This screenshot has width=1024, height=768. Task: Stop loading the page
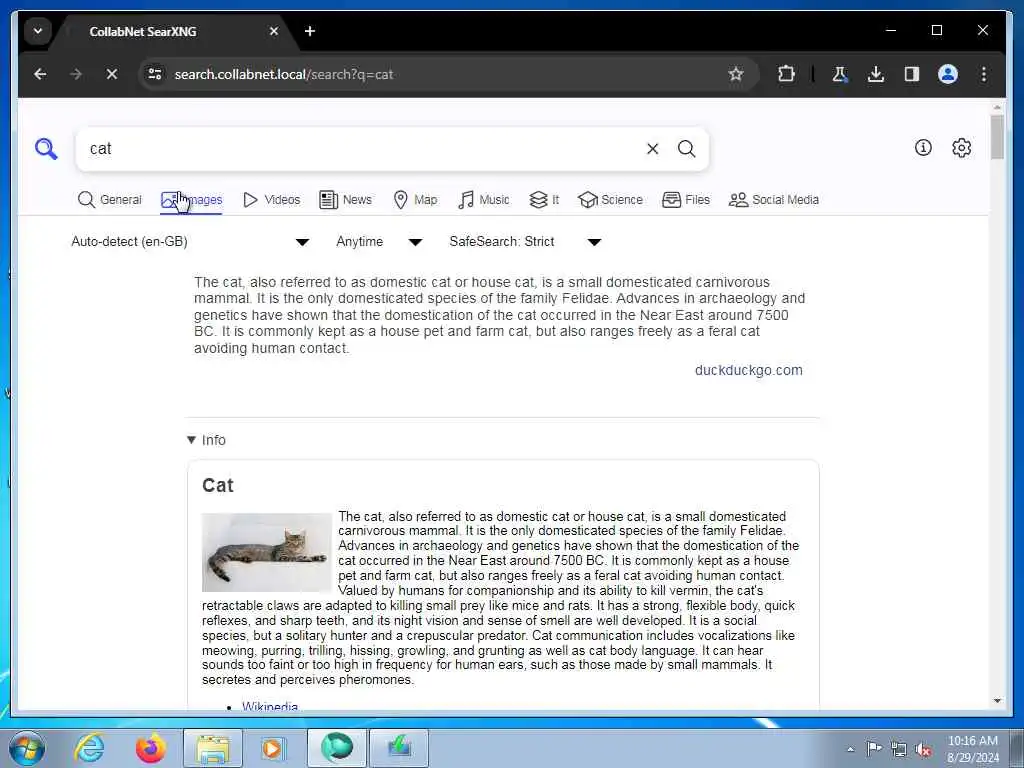(x=112, y=74)
